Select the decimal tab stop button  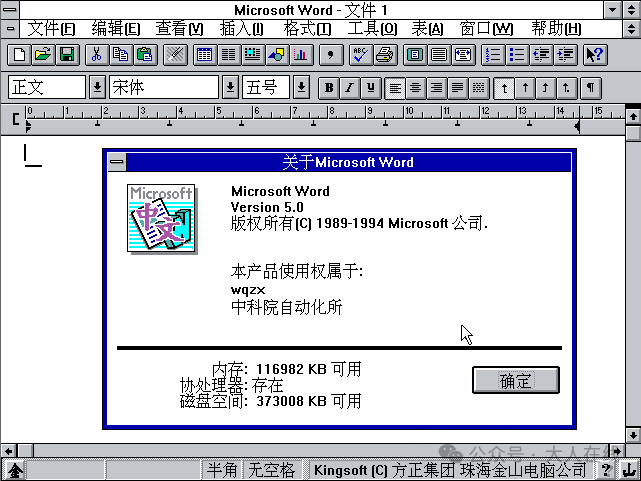pyautogui.click(x=566, y=88)
